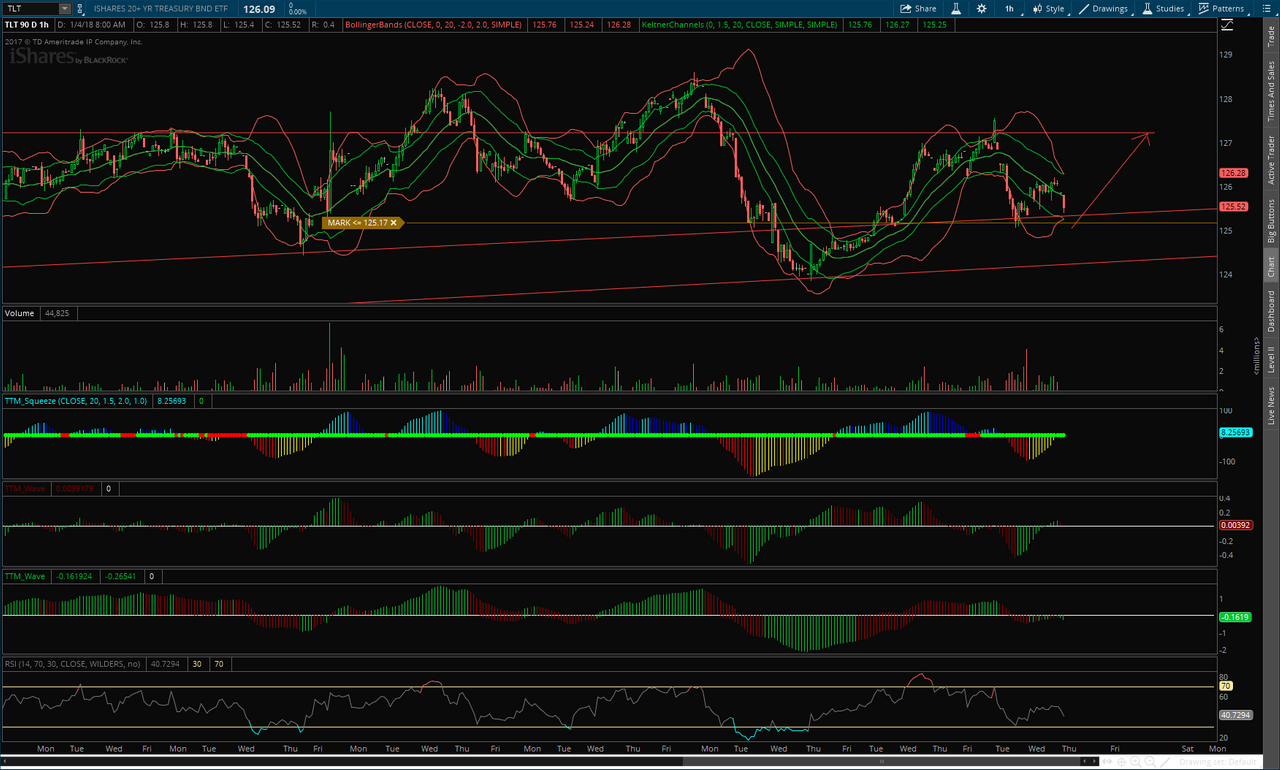Open the symbol selector dropdown arrow
The image size is (1280, 770).
pos(65,8)
